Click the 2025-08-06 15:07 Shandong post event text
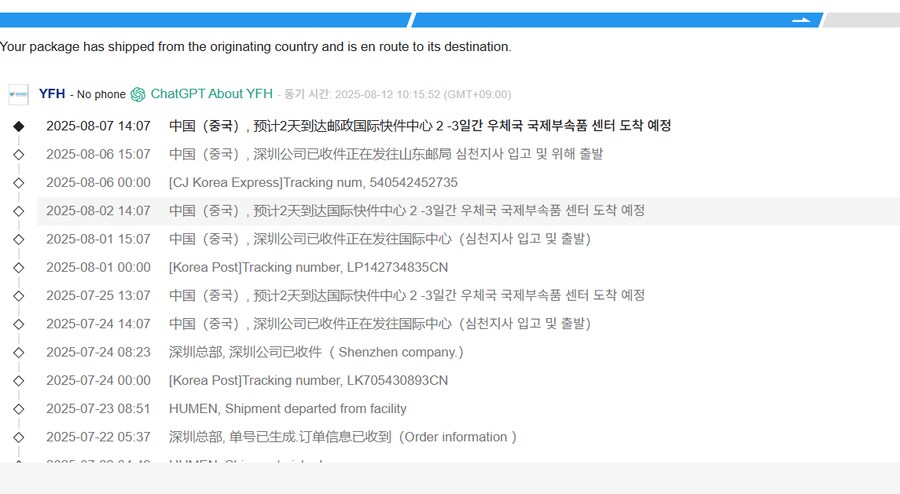900x494 pixels. 386,154
